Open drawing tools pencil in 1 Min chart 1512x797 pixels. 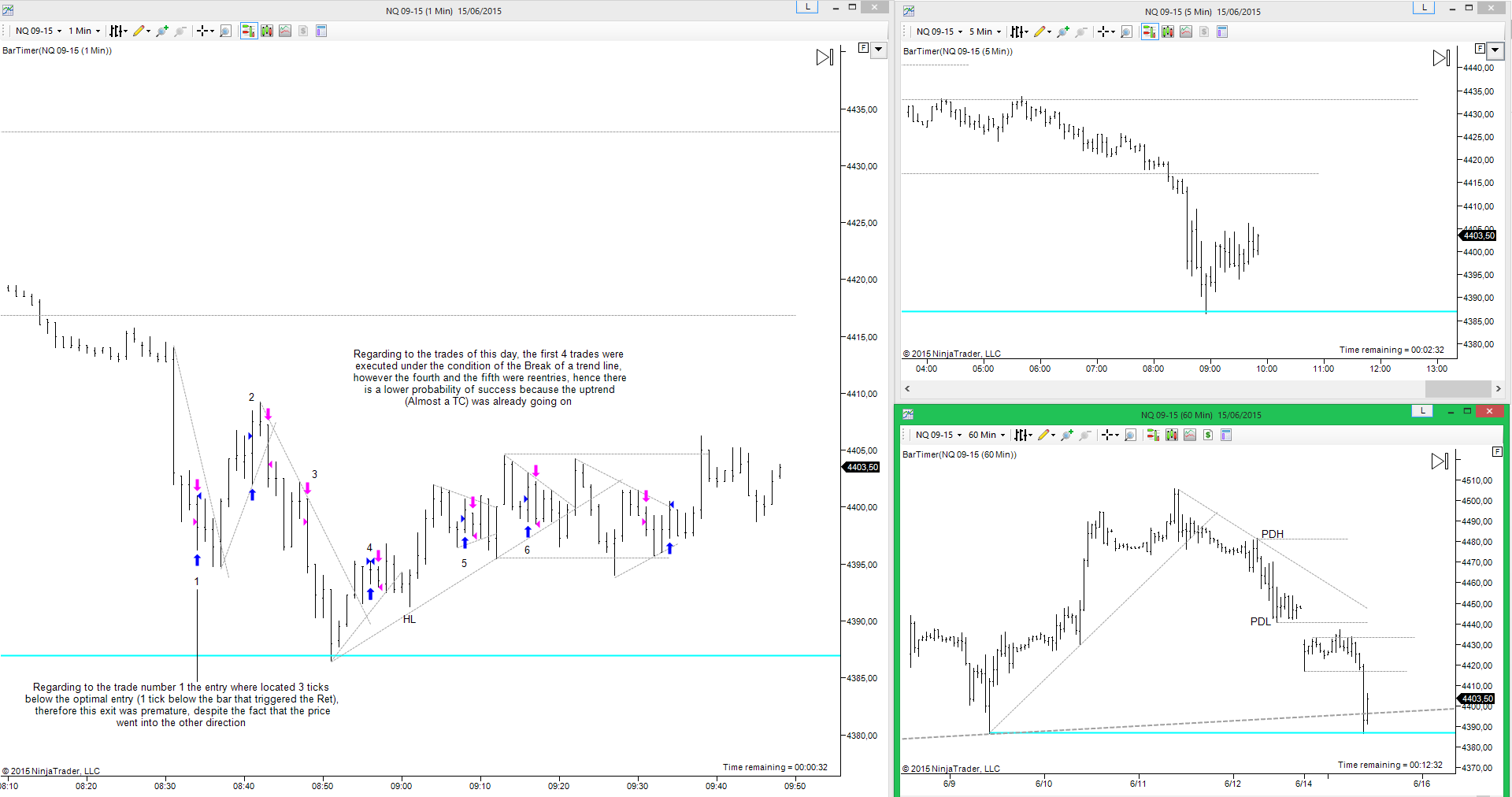point(141,31)
